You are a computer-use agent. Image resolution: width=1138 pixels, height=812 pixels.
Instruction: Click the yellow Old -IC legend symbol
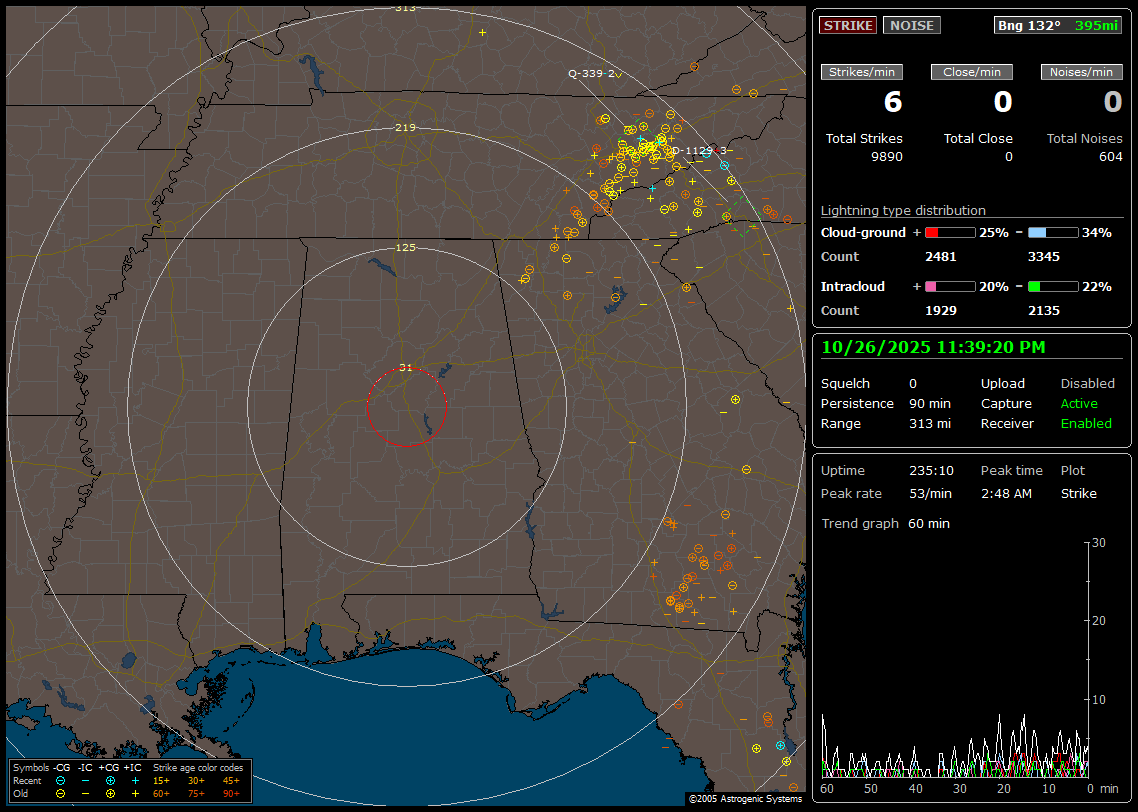pyautogui.click(x=85, y=793)
